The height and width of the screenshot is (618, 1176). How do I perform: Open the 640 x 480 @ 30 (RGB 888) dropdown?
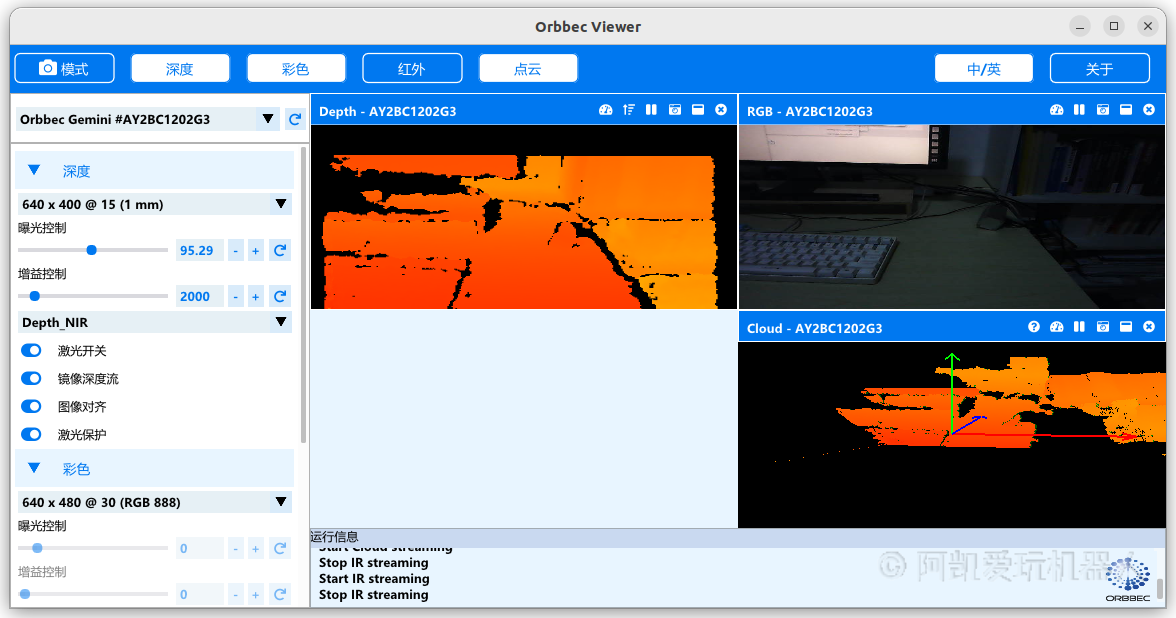tap(154, 502)
